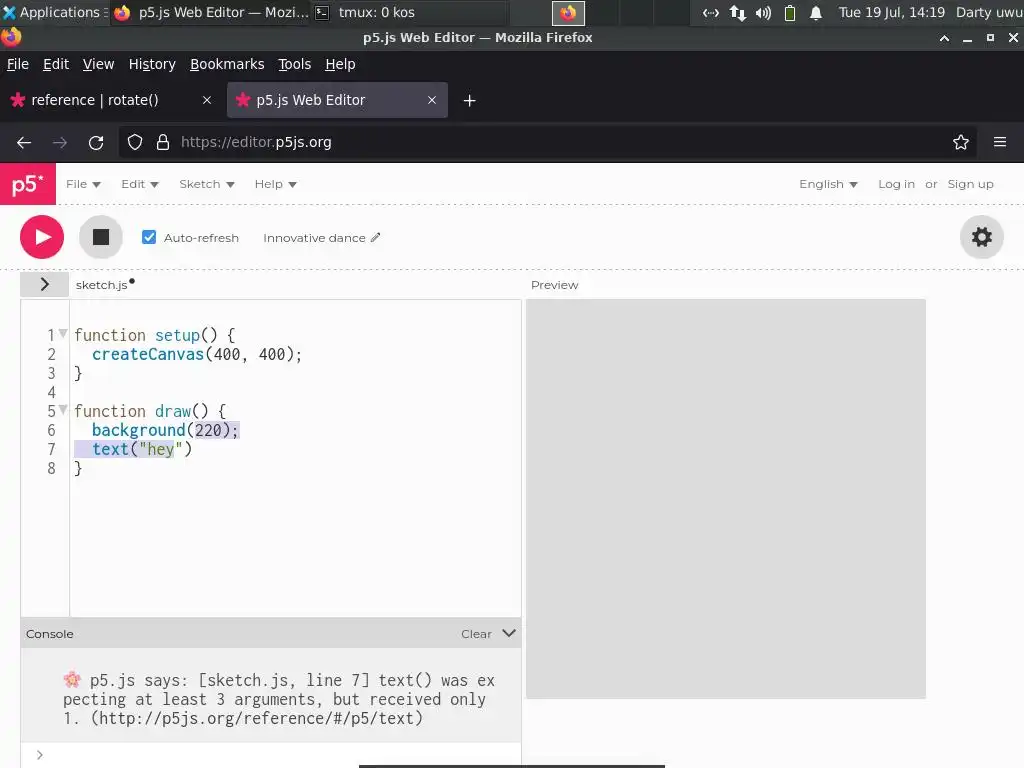Viewport: 1024px width, 768px height.
Task: View site security padlock information
Action: click(x=163, y=142)
